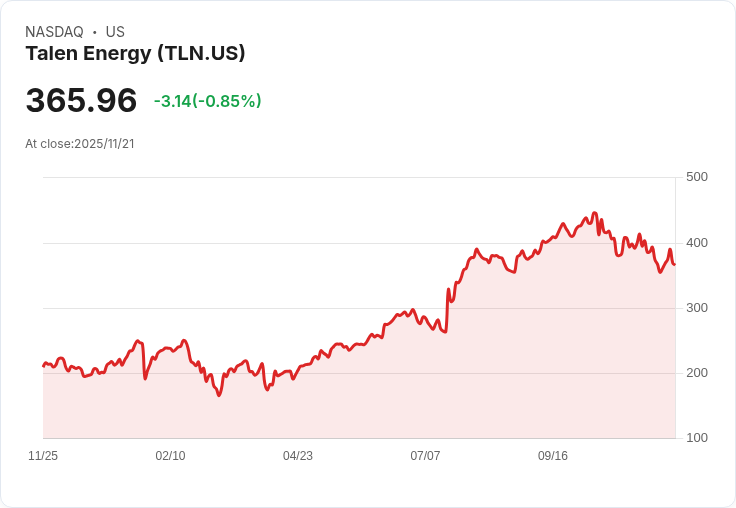Click the NASDAQ exchange label
The image size is (736, 508).
(54, 32)
